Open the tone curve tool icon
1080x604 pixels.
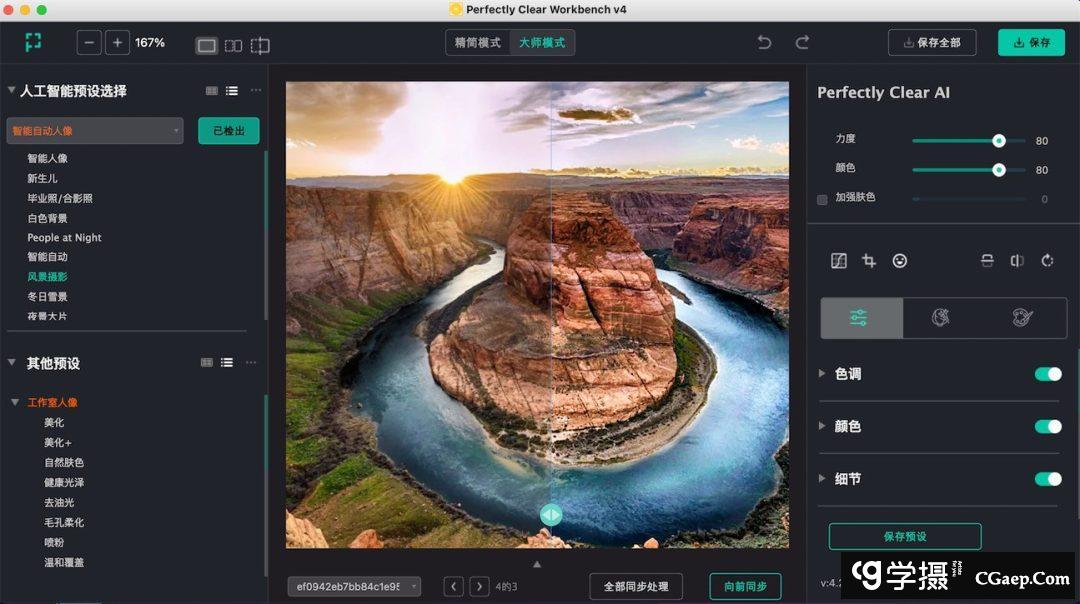click(839, 261)
